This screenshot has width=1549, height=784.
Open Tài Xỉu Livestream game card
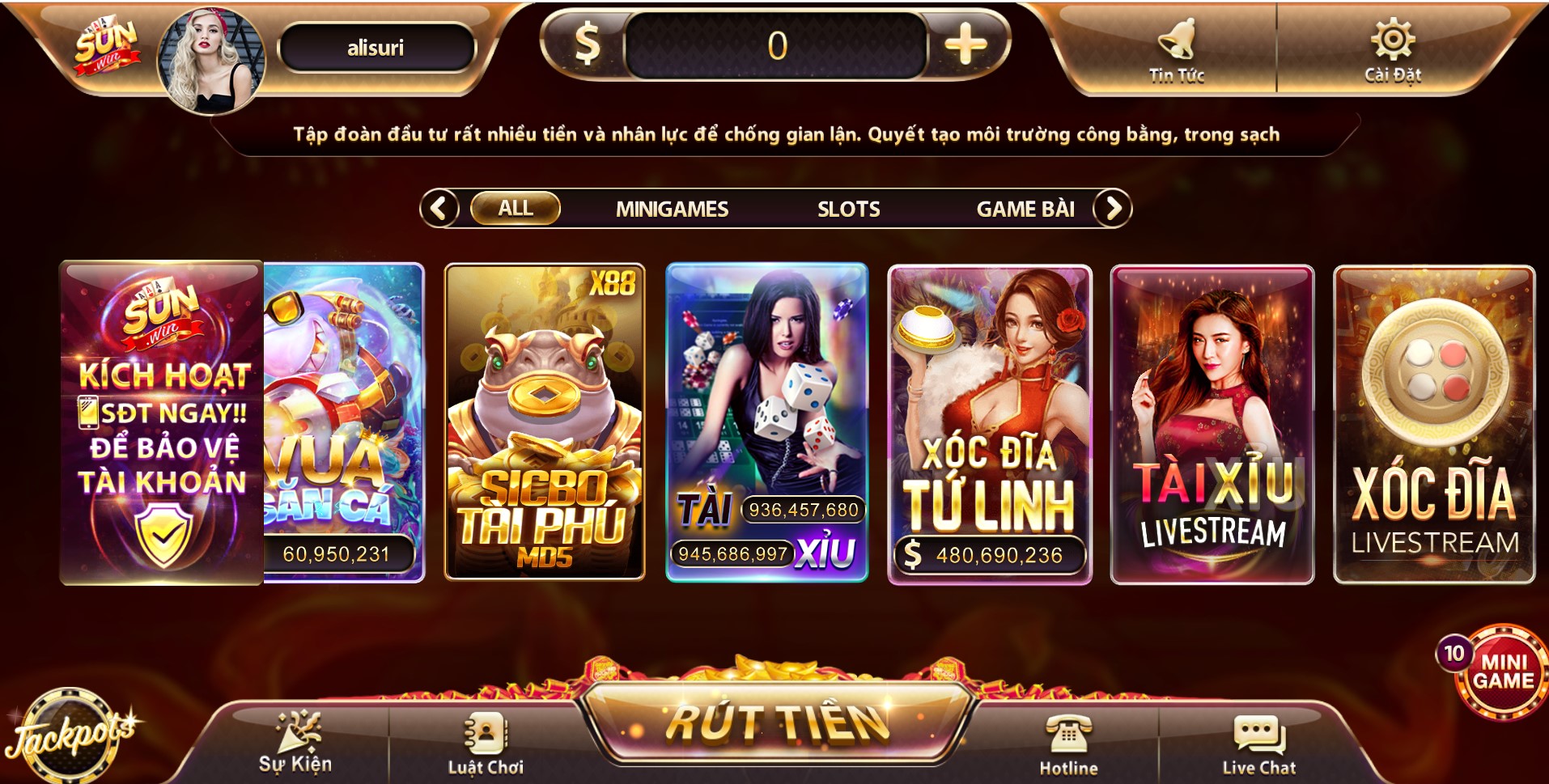tap(1212, 424)
